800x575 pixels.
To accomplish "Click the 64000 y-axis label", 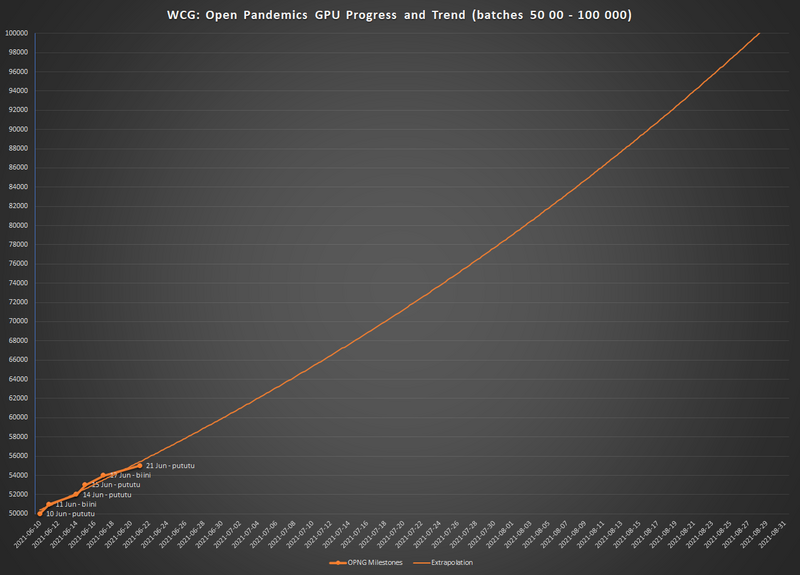I will point(18,380).
